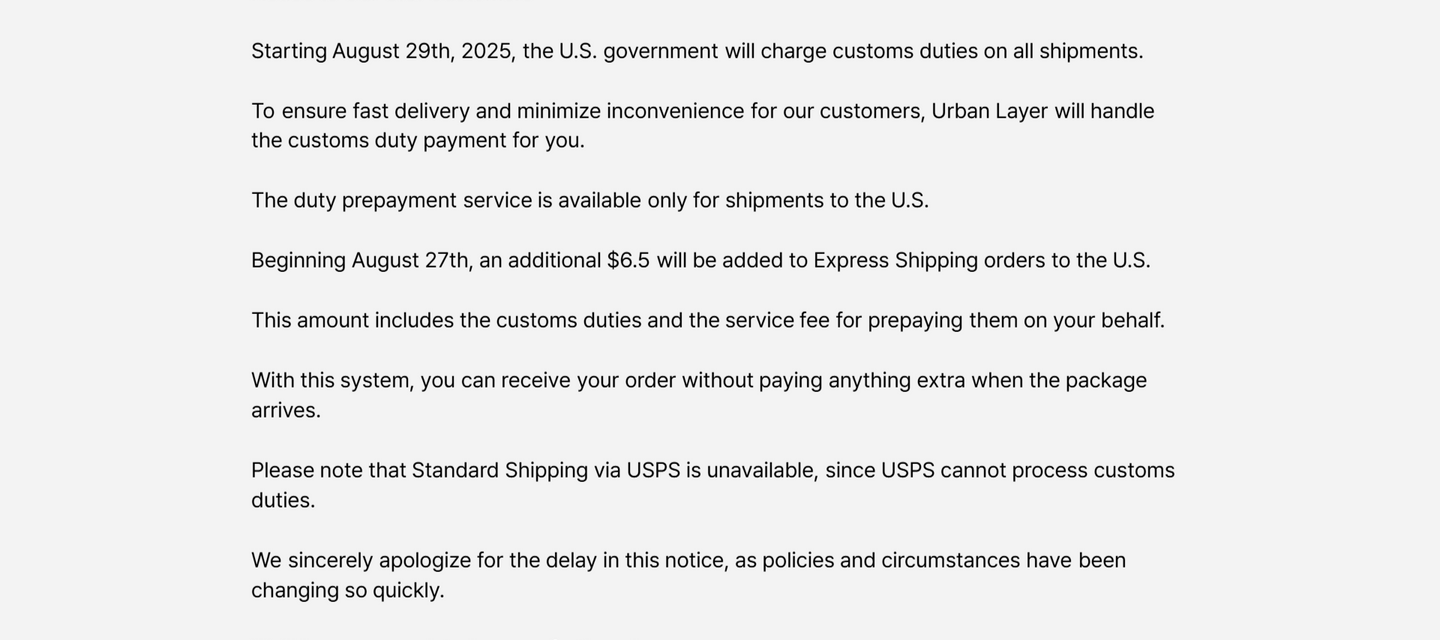Click the 'Beginning August 27th' paragraph

tap(701, 261)
